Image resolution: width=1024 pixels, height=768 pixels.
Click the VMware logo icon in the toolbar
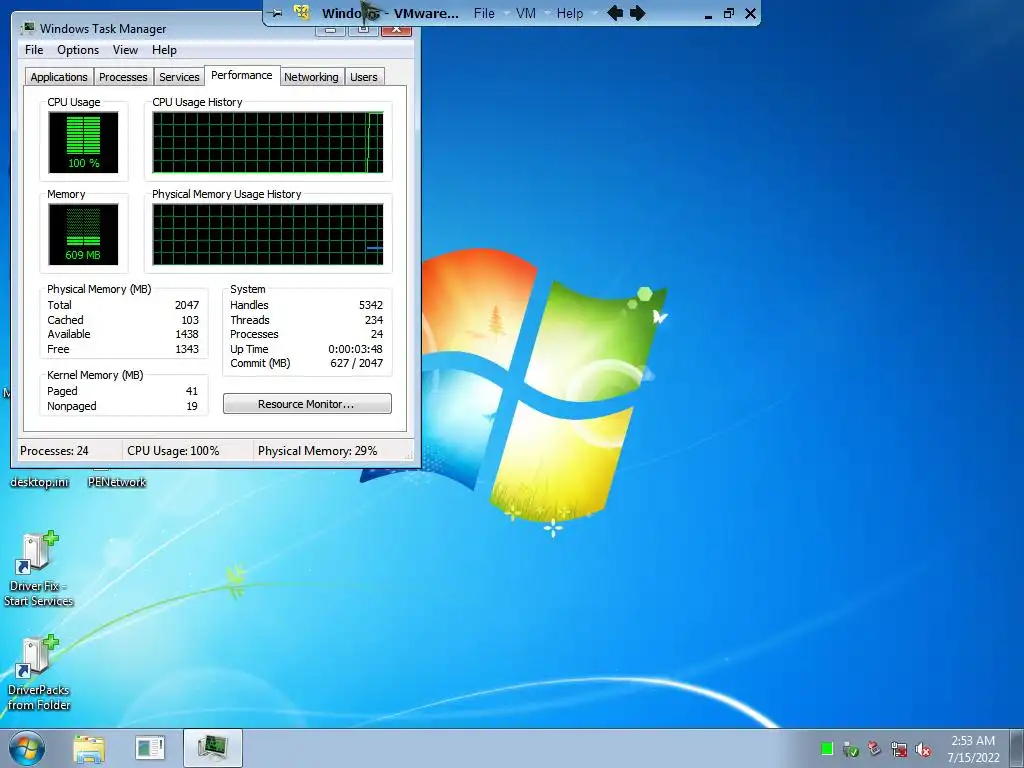(302, 12)
